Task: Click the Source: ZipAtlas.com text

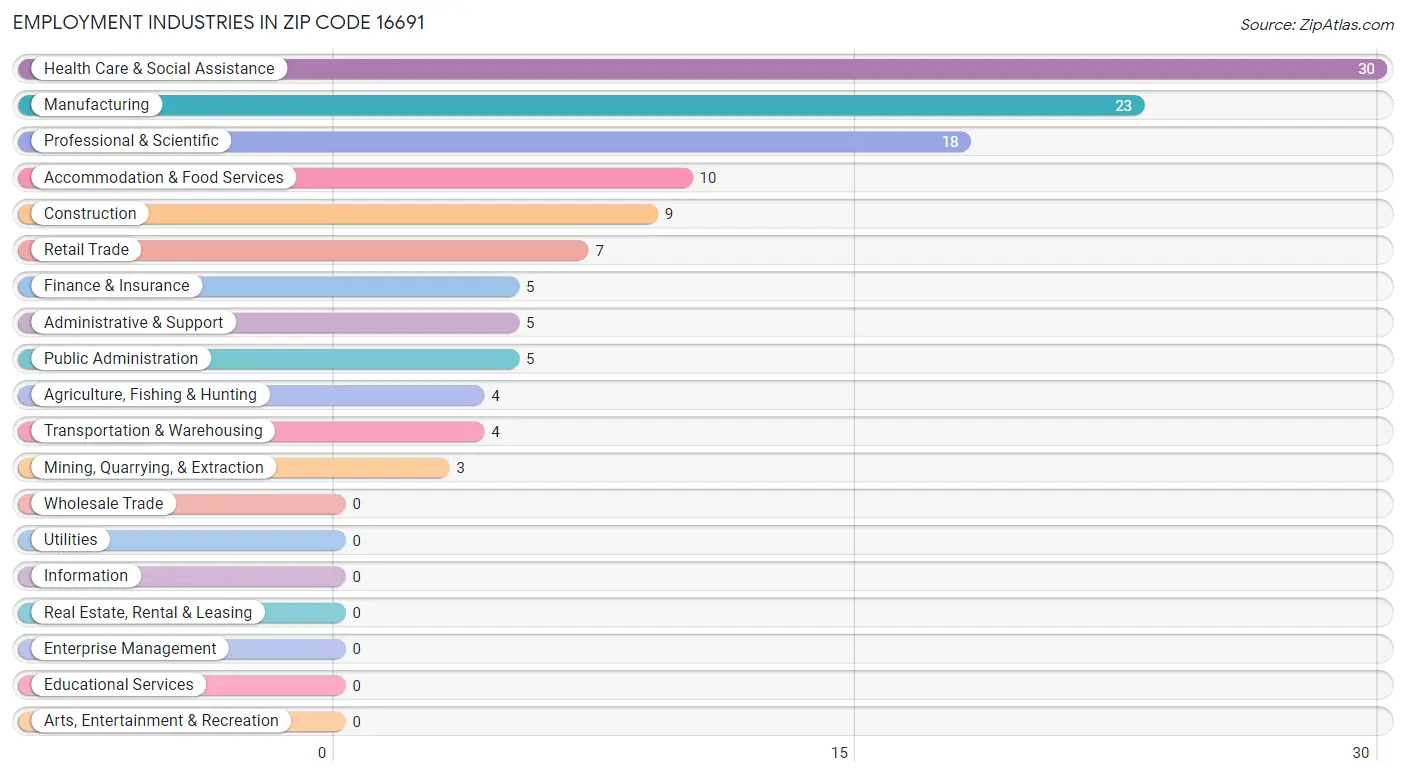Action: (1316, 25)
